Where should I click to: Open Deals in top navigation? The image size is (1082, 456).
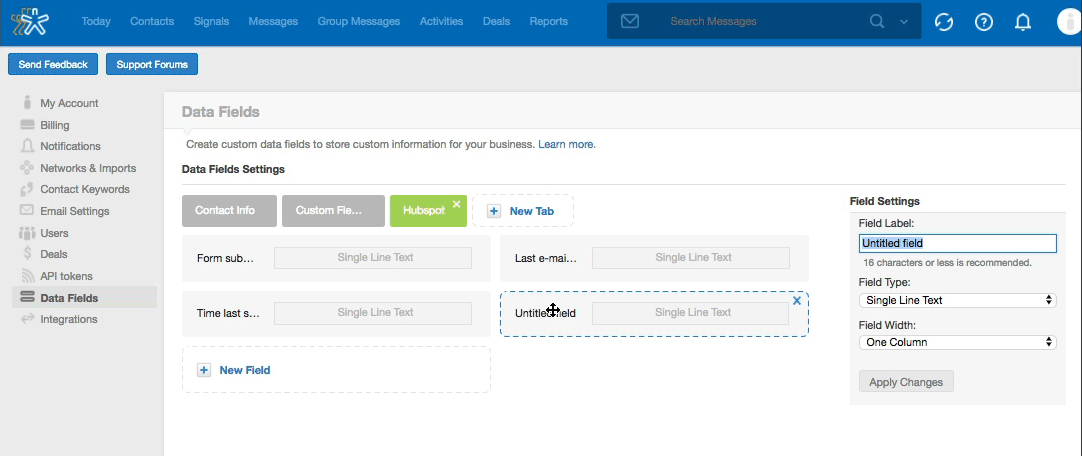[x=497, y=21]
